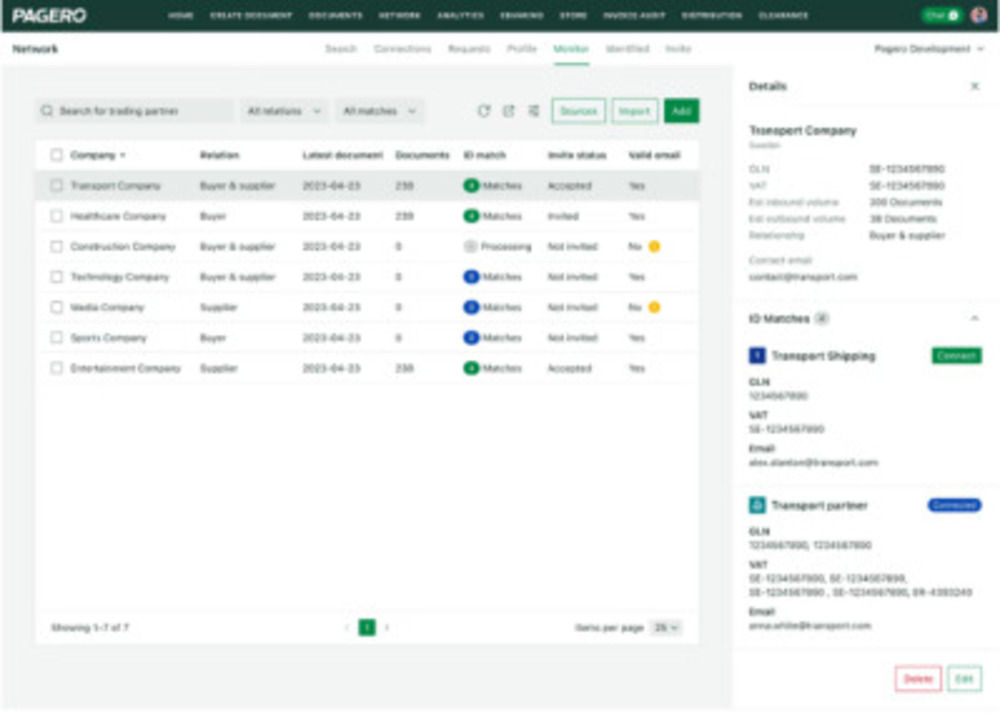The image size is (1000, 714).
Task: Click Connect for Transport Shipping
Action: [957, 356]
